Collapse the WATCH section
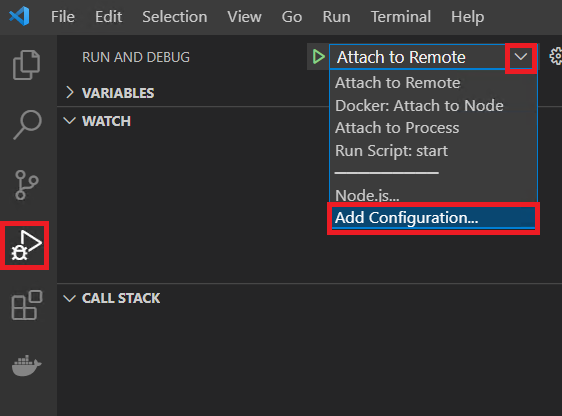Image resolution: width=562 pixels, height=416 pixels. 97,121
